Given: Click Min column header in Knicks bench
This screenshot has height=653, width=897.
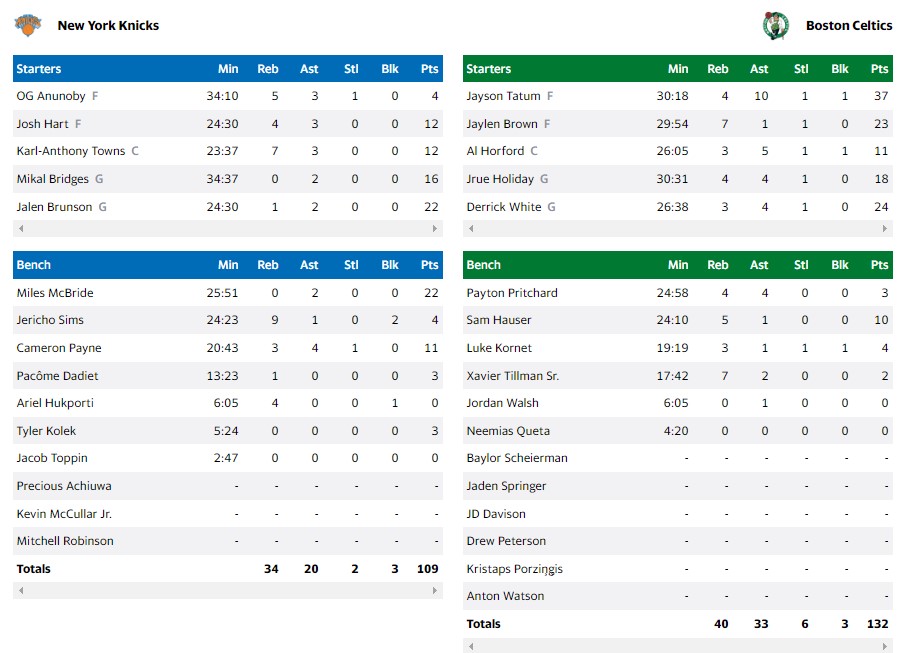Looking at the screenshot, I should point(228,265).
